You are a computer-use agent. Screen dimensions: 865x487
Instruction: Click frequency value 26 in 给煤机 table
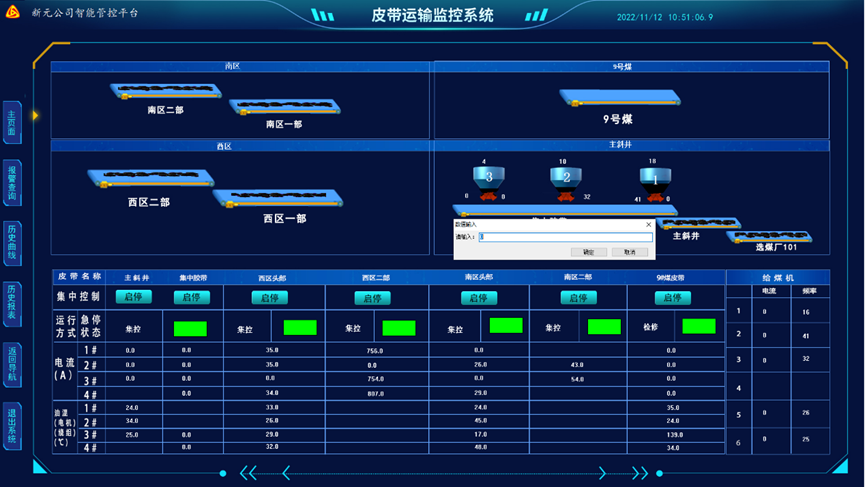(x=806, y=413)
